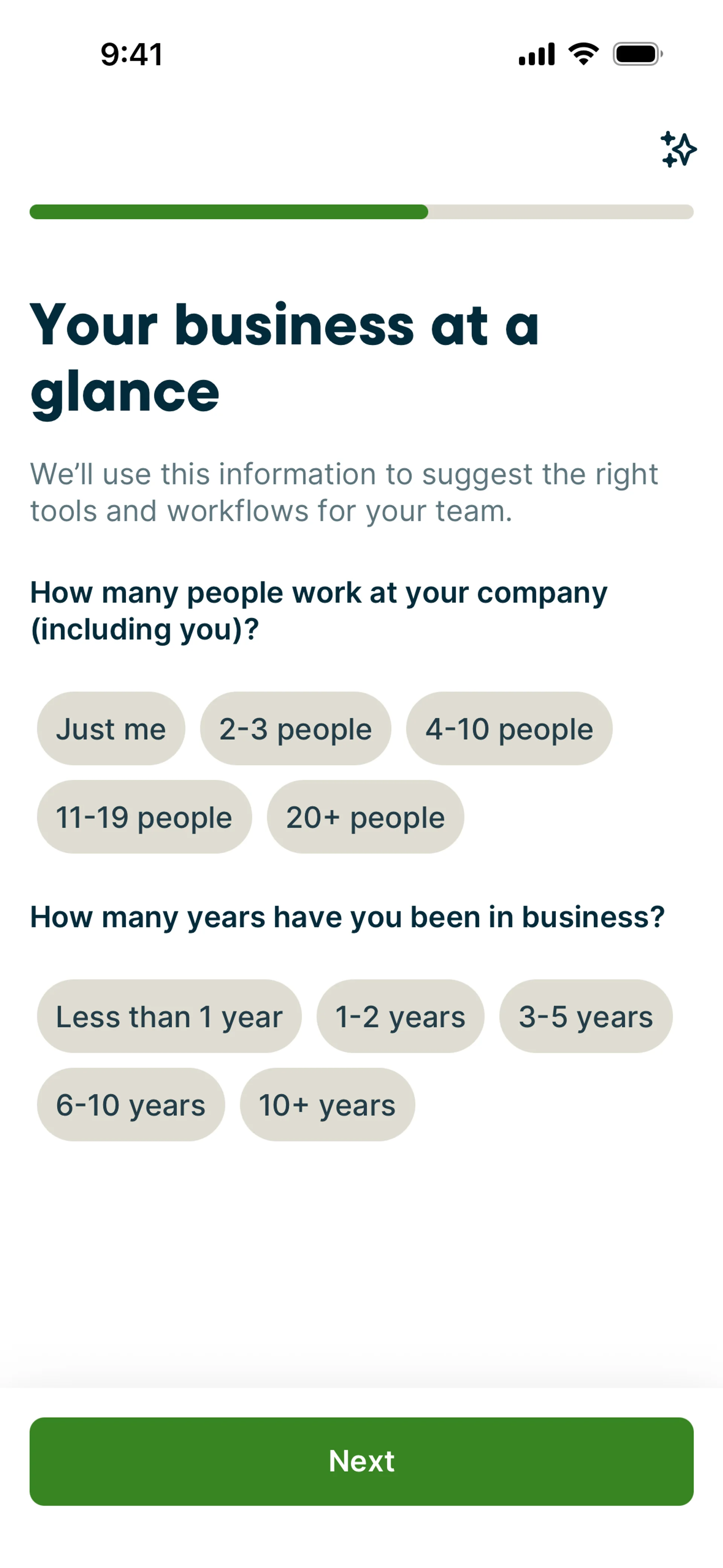Viewport: 723px width, 1568px height.
Task: Select "4-10 people" company size
Action: [509, 729]
